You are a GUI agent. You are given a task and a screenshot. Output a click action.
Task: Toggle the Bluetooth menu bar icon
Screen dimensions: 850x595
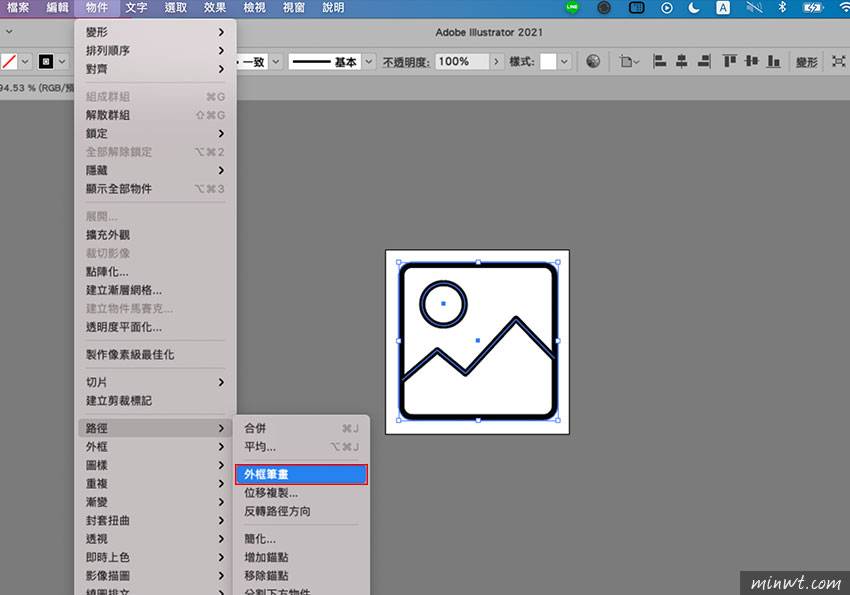coord(782,8)
